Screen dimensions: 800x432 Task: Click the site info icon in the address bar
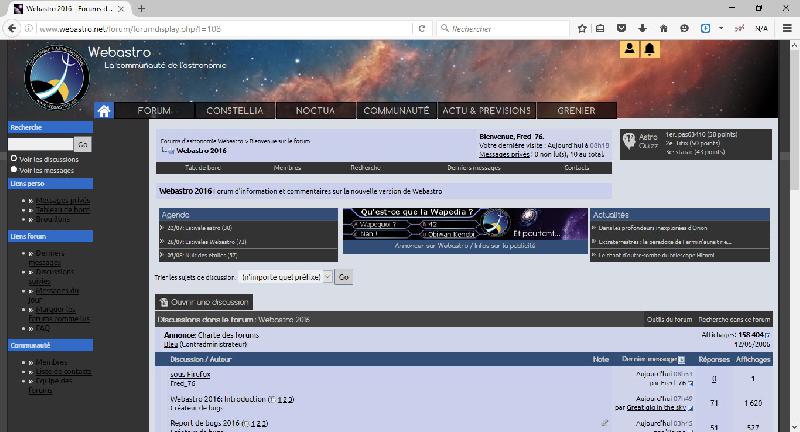coord(29,29)
